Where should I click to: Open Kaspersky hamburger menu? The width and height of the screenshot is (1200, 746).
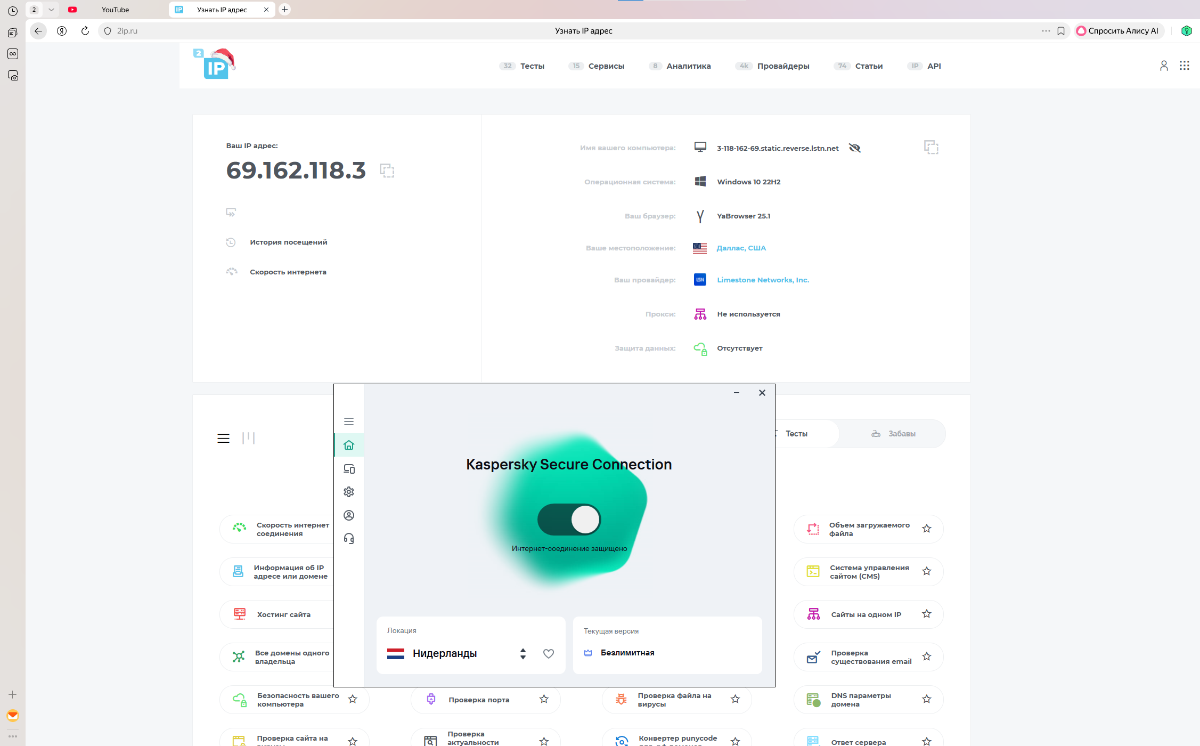[349, 421]
